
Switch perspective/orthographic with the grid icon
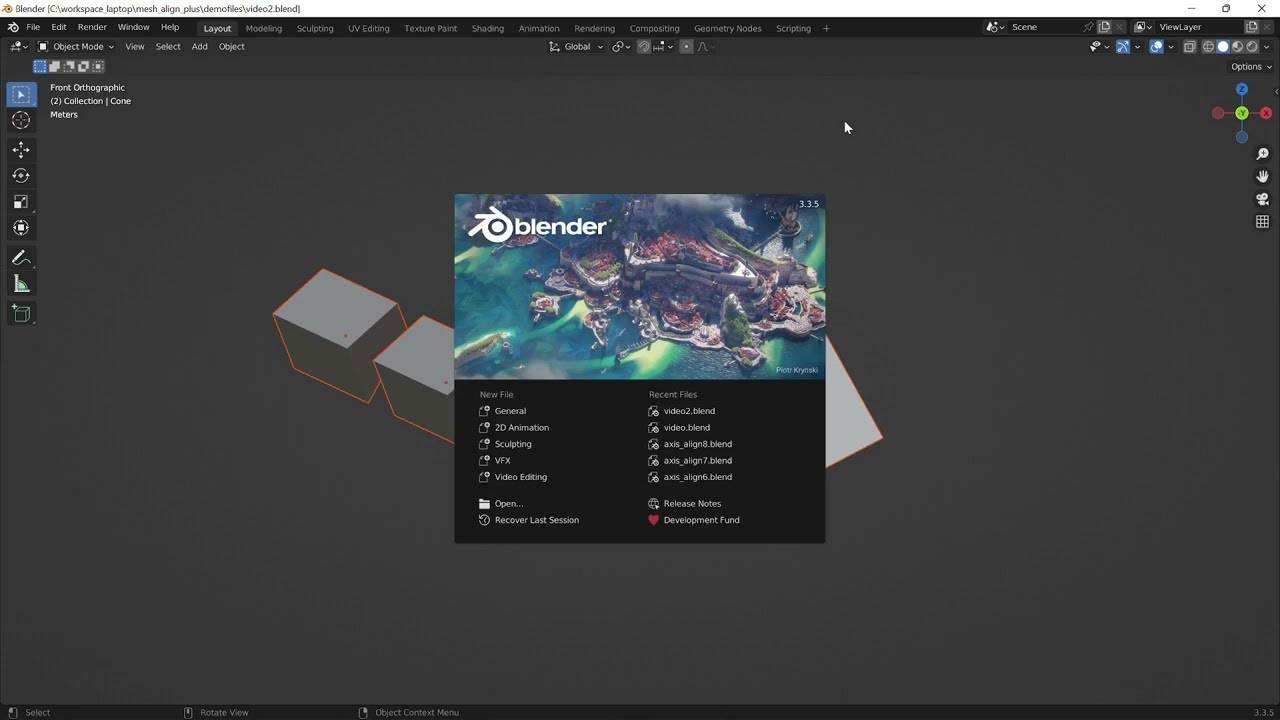click(1262, 222)
